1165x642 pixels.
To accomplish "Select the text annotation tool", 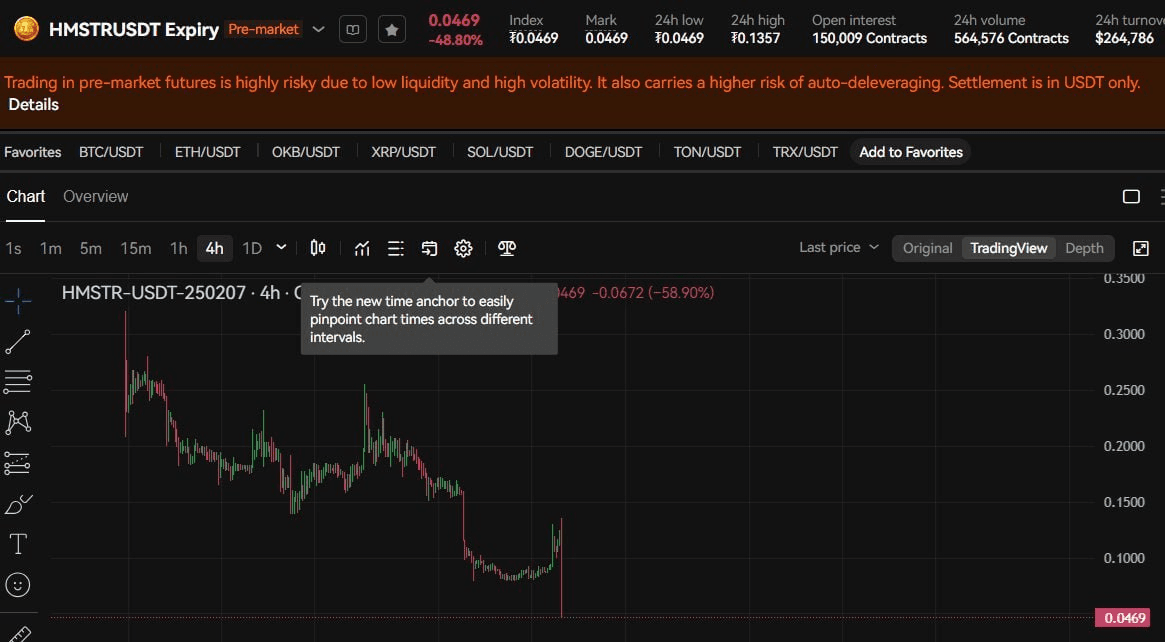I will (18, 545).
